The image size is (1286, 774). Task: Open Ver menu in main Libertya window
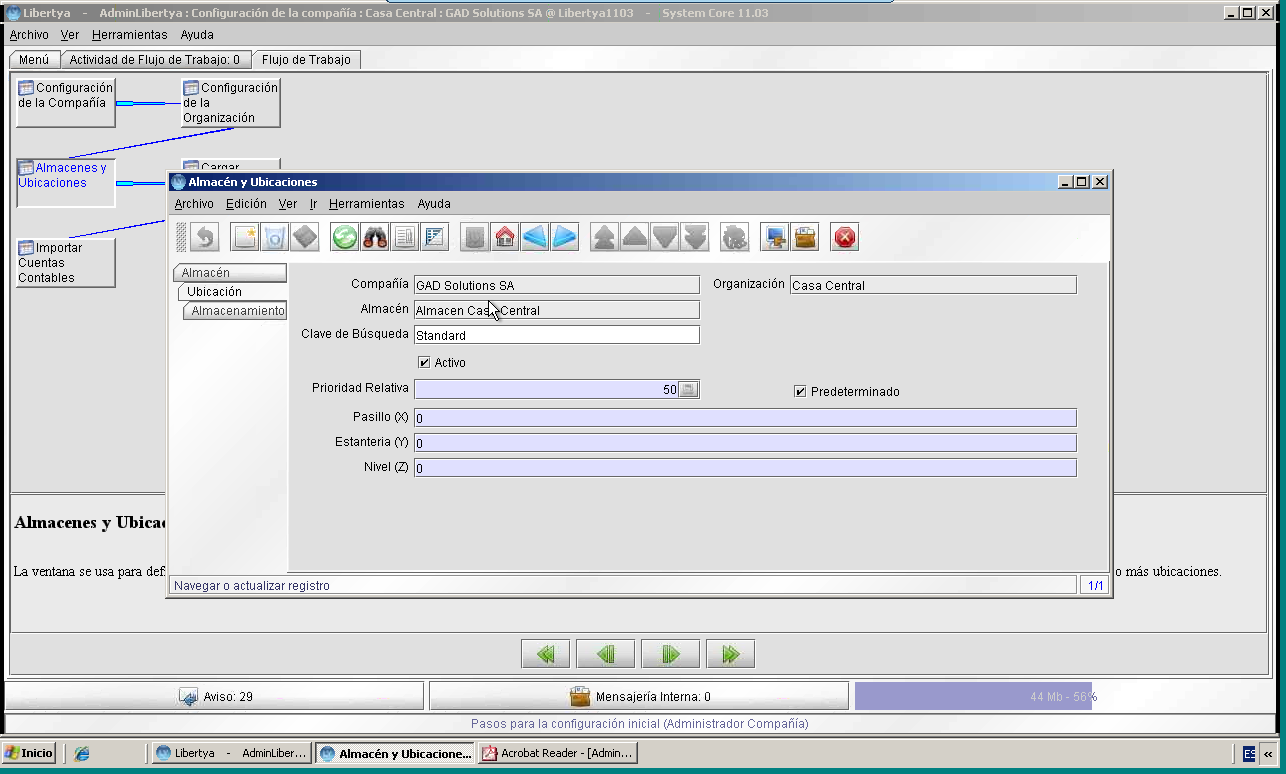70,35
